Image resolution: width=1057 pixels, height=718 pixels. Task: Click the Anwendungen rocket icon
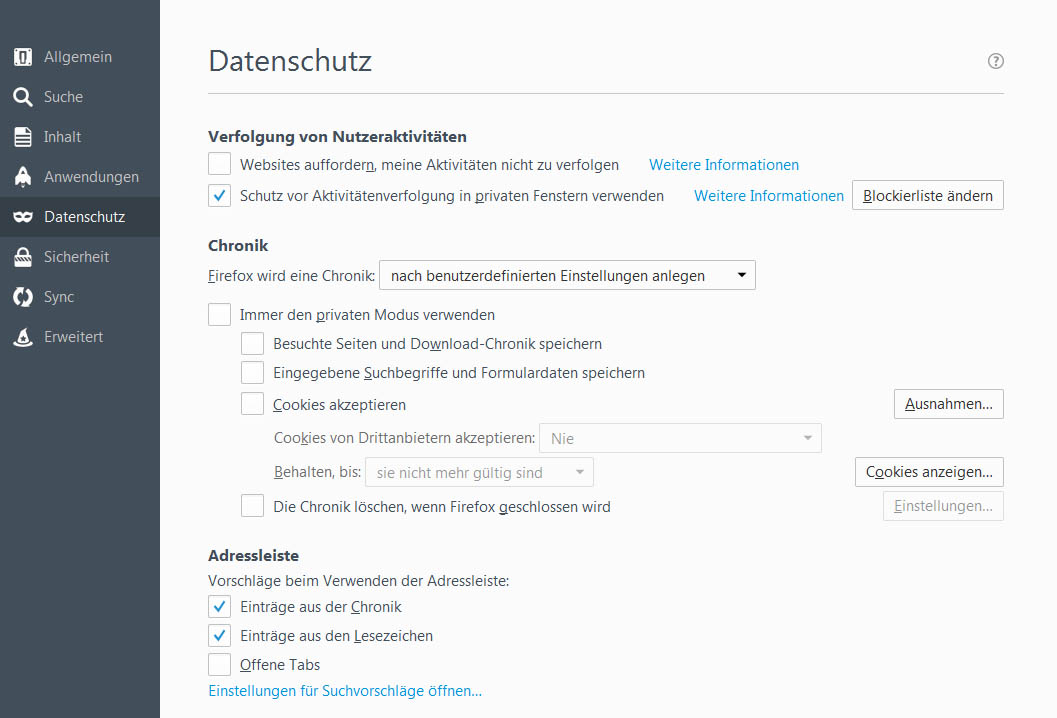pos(23,177)
